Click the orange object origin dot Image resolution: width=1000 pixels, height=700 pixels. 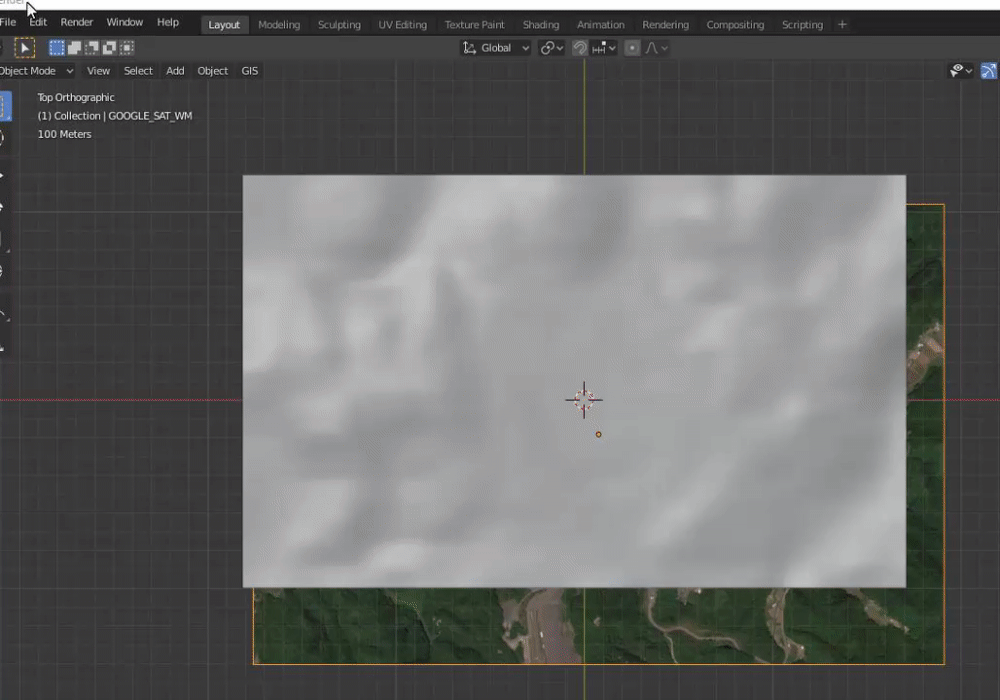point(598,434)
